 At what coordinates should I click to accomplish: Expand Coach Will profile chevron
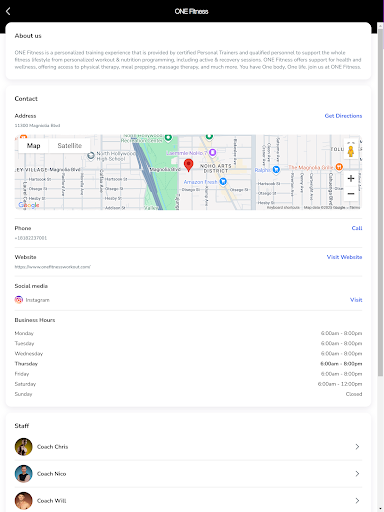click(357, 501)
